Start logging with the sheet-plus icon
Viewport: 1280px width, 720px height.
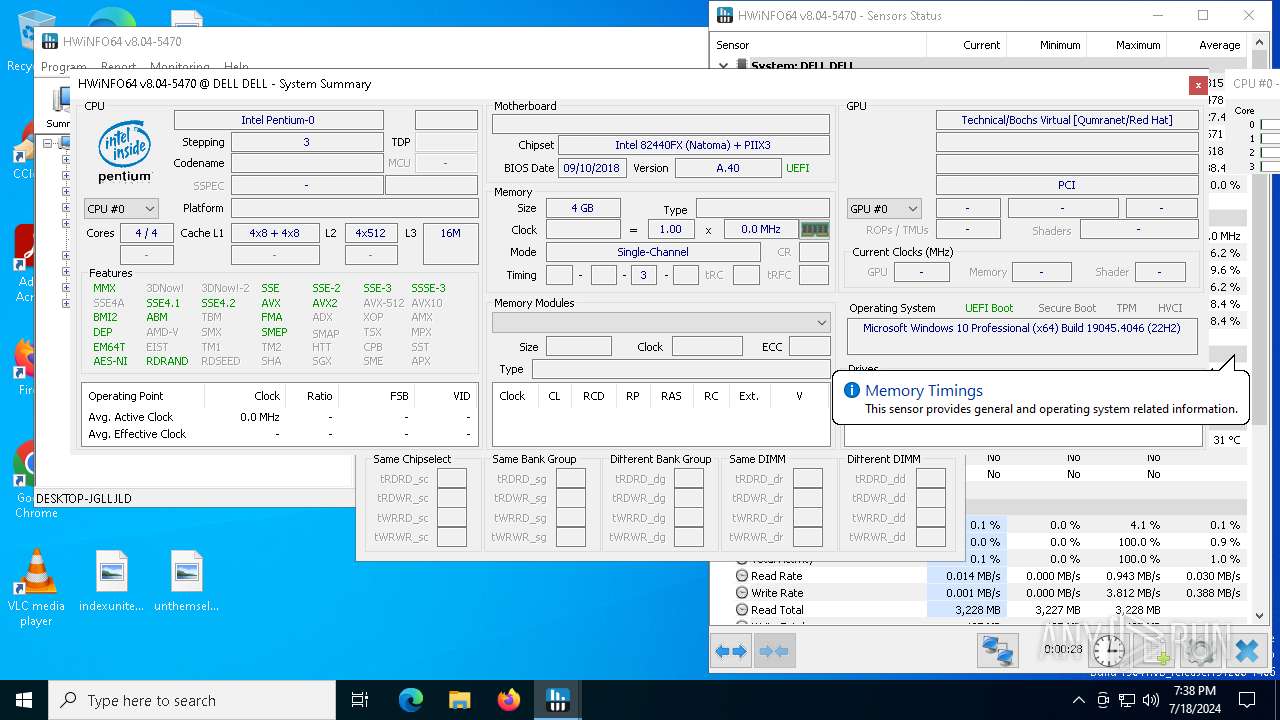tap(1156, 651)
